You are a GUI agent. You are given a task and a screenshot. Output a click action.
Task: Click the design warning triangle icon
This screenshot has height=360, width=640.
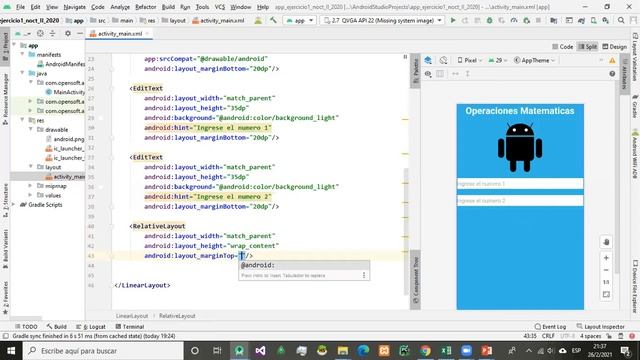pos(612,60)
